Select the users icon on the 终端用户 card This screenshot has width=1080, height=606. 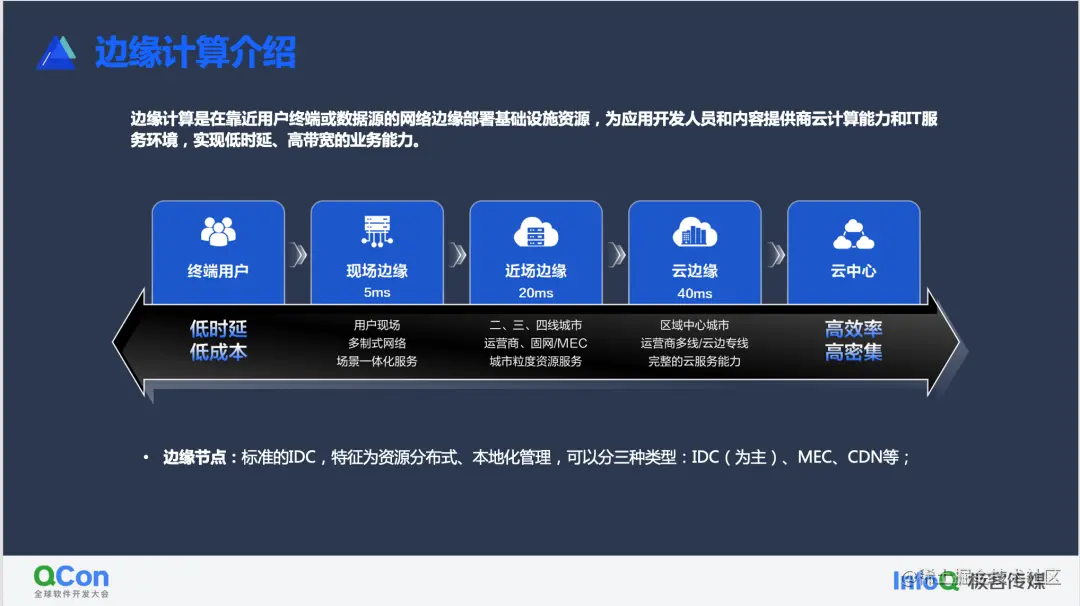pos(218,234)
